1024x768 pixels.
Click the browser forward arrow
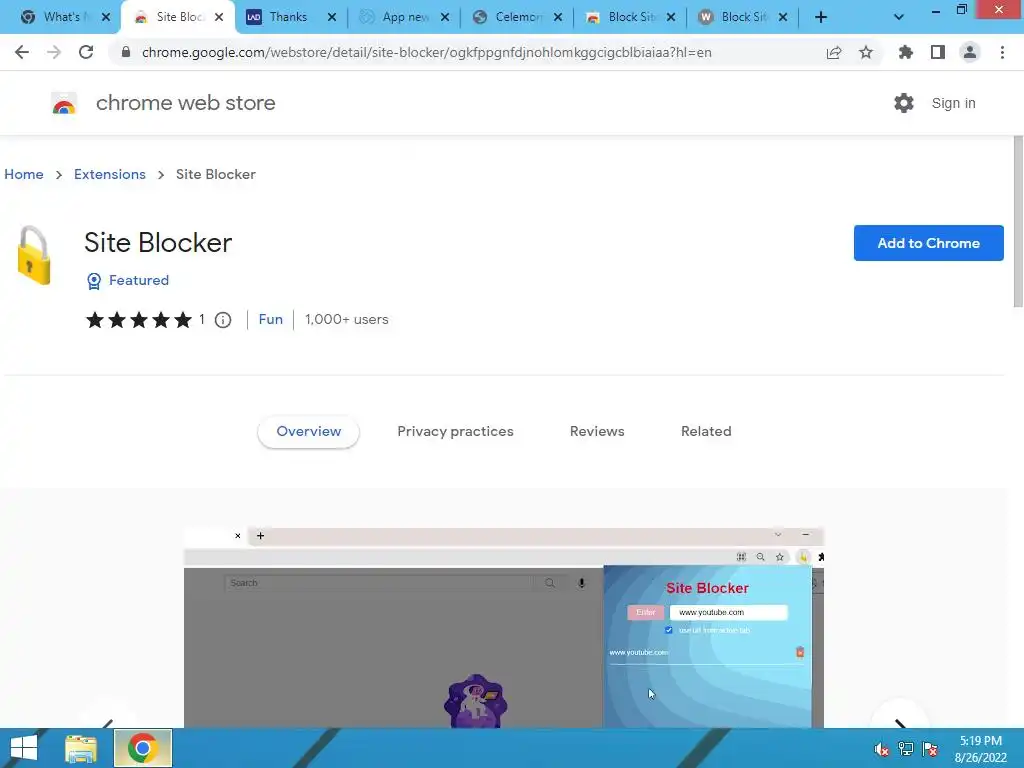[54, 52]
